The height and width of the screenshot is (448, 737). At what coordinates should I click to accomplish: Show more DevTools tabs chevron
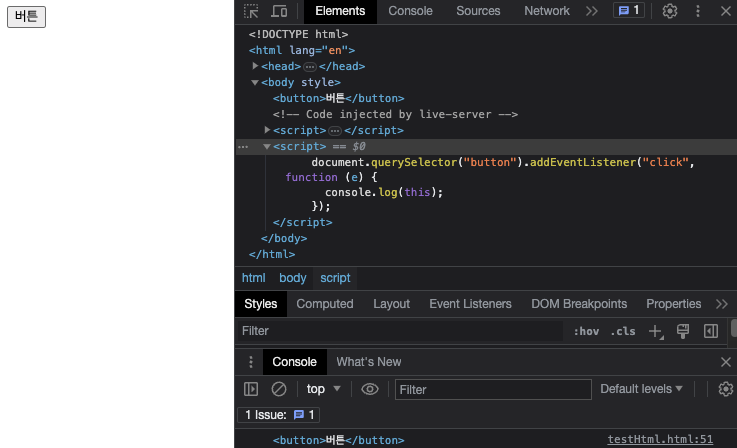[592, 11]
